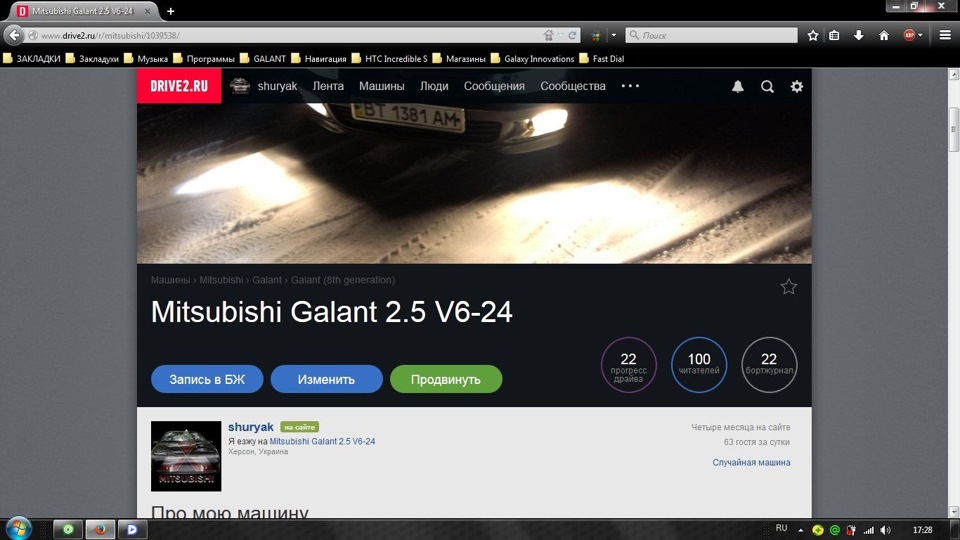
Task: Open Galant (8th generation) breadcrumb link
Action: pyautogui.click(x=343, y=280)
